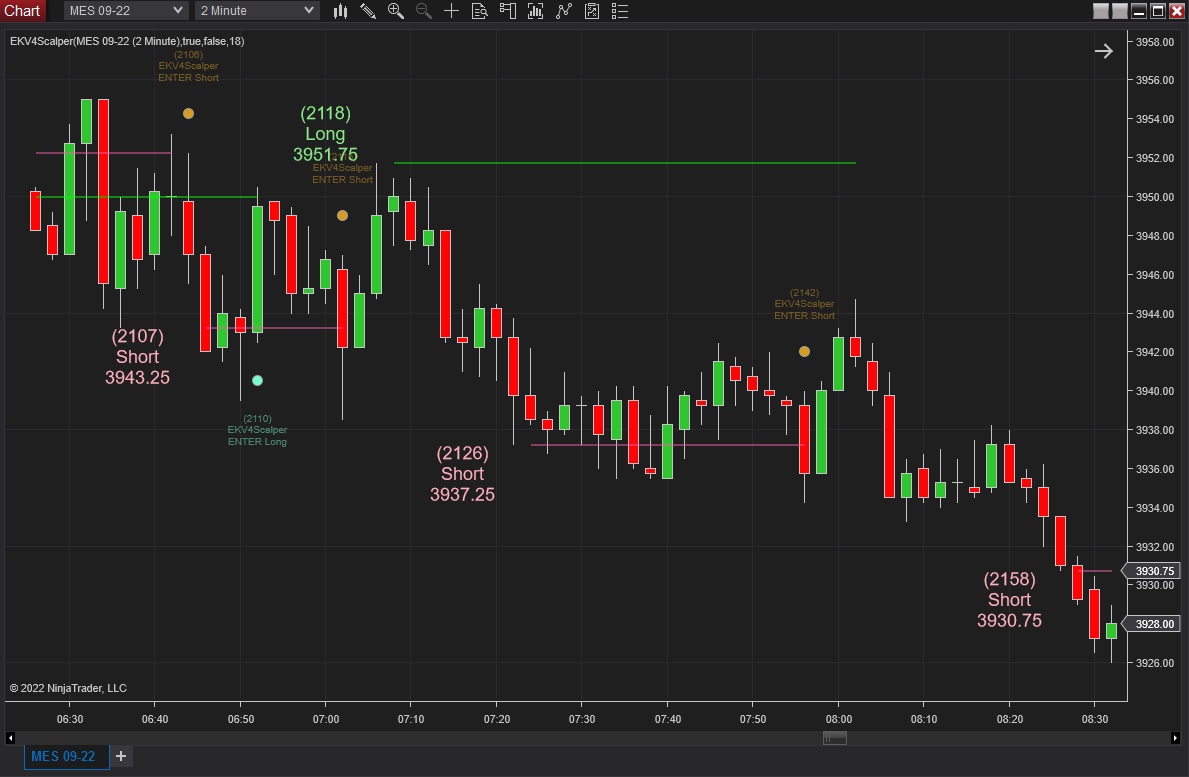The image size is (1189, 777).
Task: Click the 06:30 time axis label
Action: [x=70, y=719]
